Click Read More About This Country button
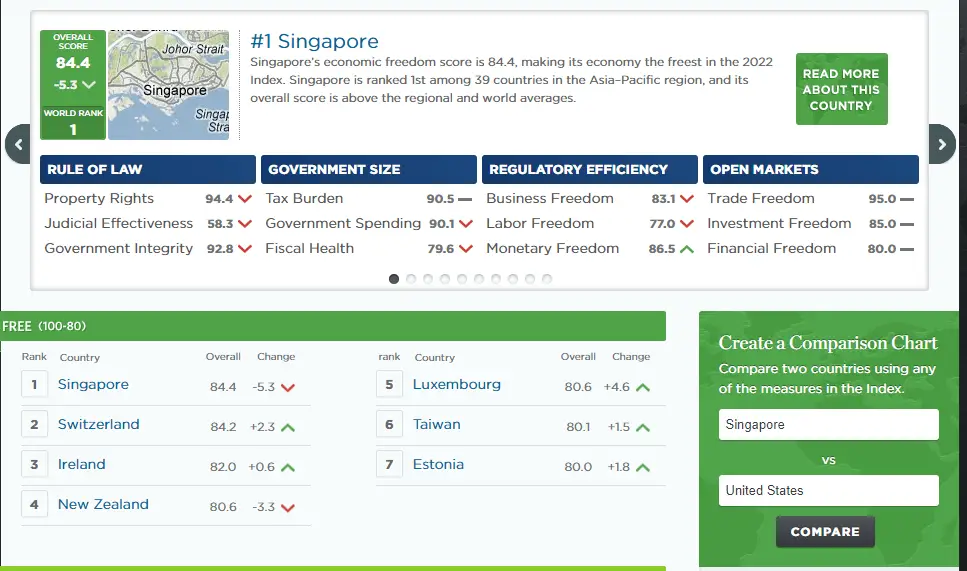967x571 pixels. [841, 90]
